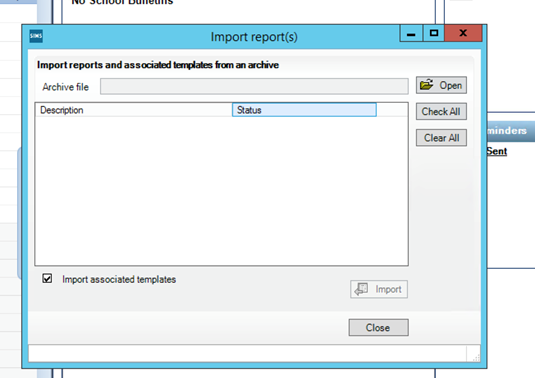Click the Archive file path field

254,86
